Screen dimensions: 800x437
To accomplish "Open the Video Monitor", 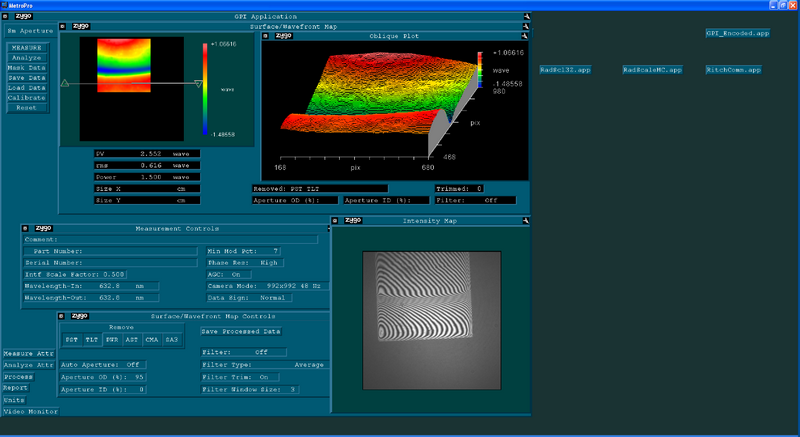I will [31, 412].
